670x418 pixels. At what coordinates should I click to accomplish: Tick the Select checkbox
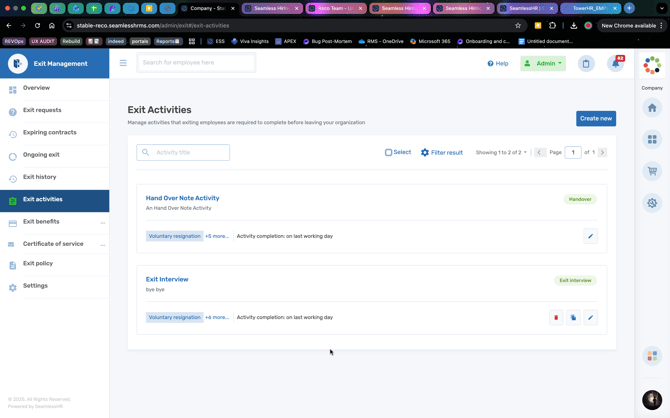pos(389,152)
